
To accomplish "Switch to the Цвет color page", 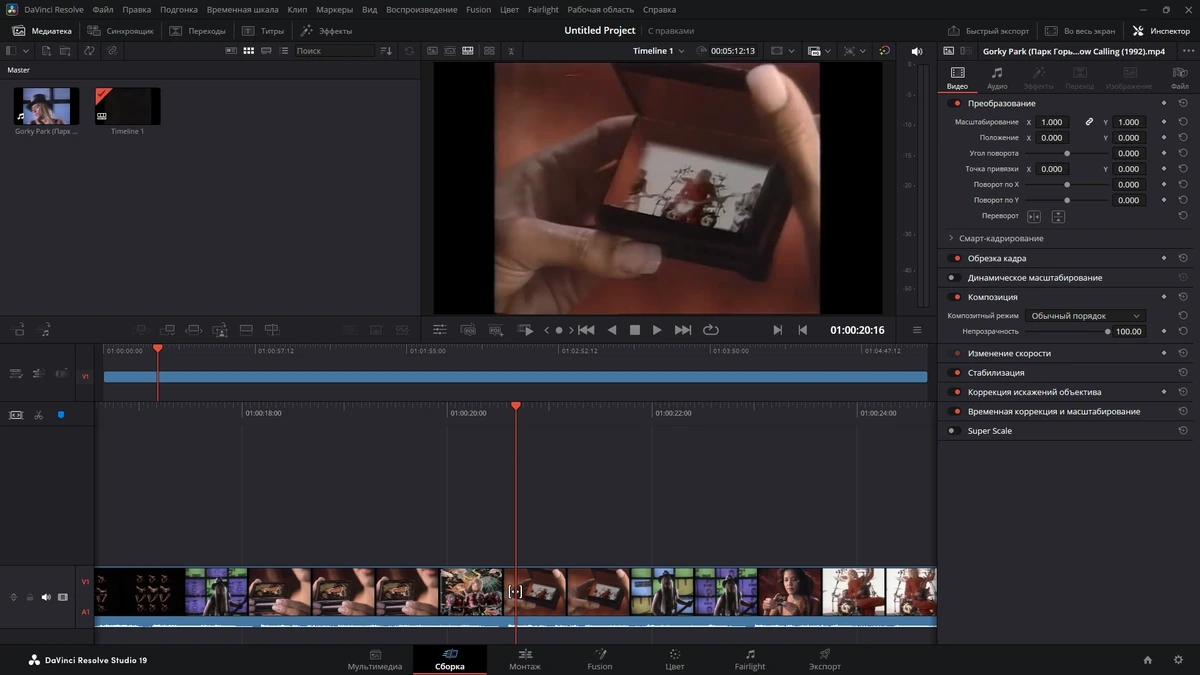I will click(x=675, y=660).
